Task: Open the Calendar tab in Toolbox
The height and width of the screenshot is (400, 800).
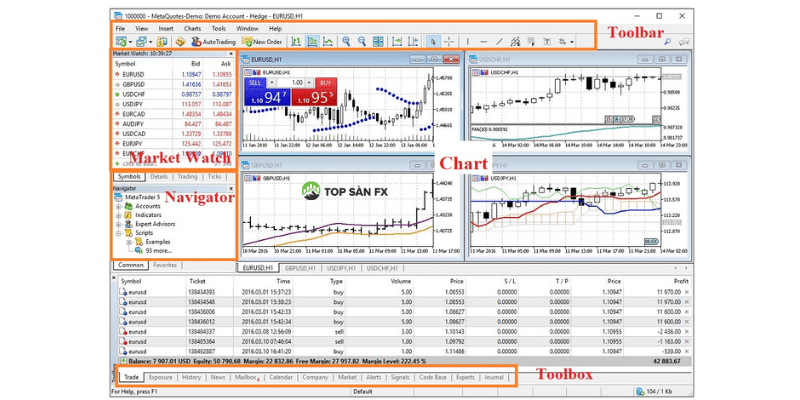Action: 281,378
